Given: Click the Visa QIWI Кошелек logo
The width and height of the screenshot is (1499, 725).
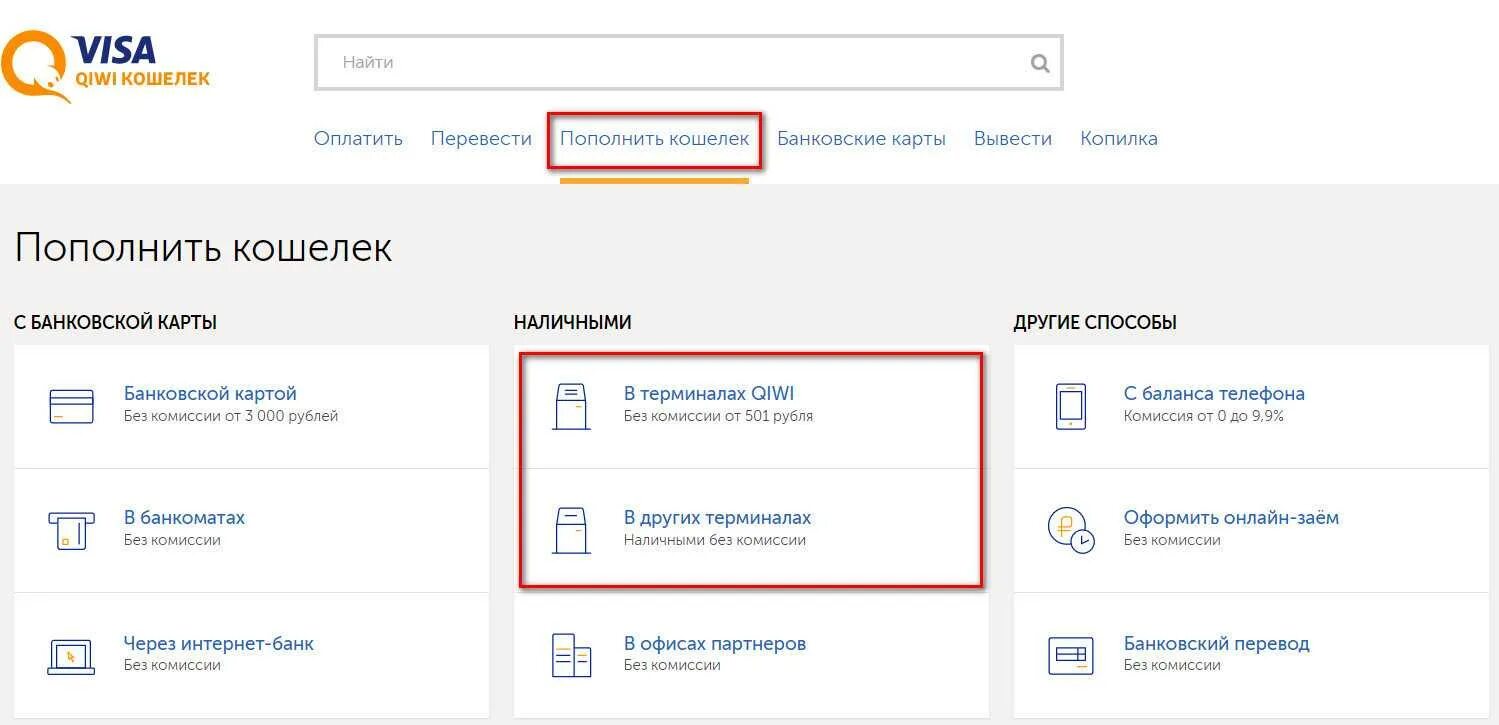Looking at the screenshot, I should (x=105, y=66).
